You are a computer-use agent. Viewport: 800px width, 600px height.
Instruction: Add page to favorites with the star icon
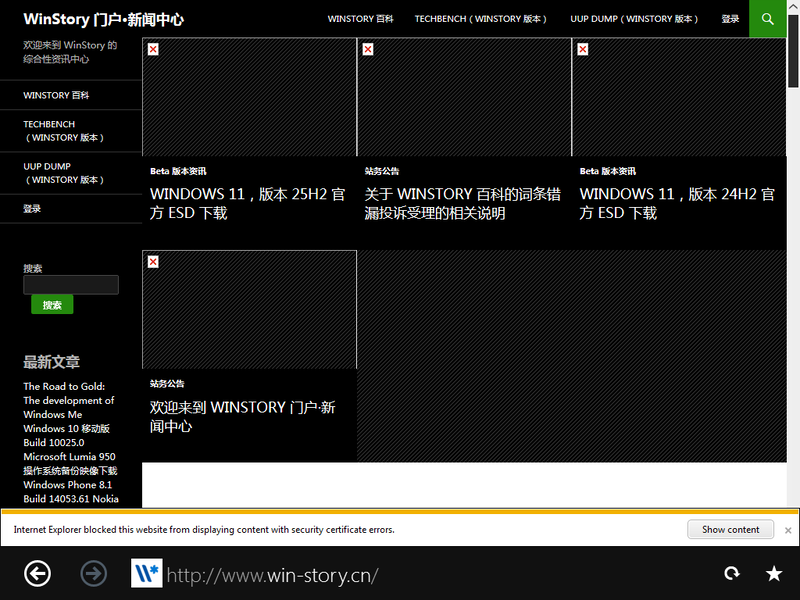click(x=774, y=573)
